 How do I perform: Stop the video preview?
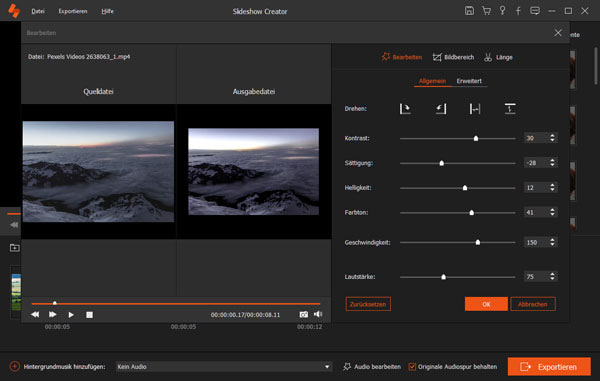click(x=89, y=314)
